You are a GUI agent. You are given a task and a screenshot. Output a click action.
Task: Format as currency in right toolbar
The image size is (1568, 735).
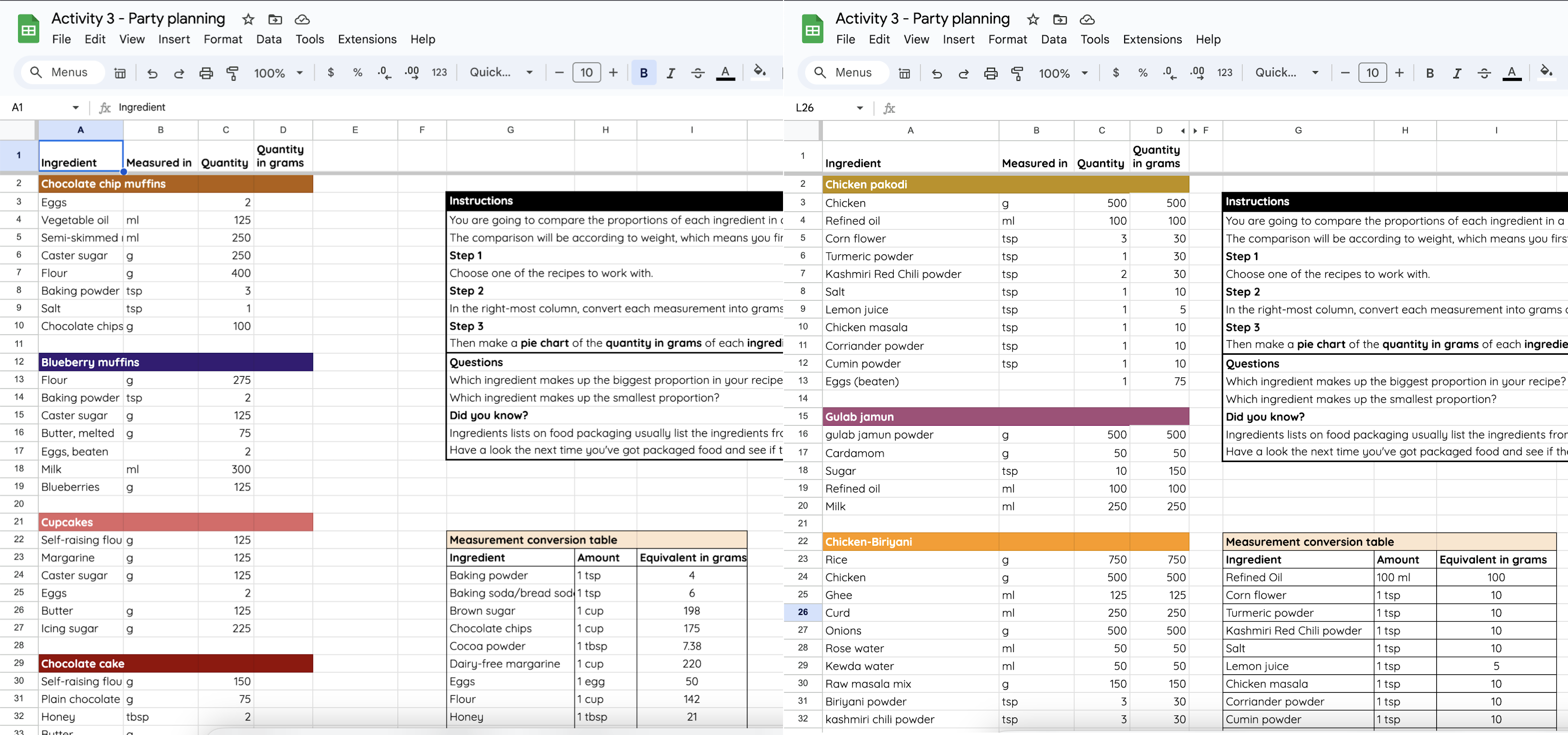coord(1115,73)
